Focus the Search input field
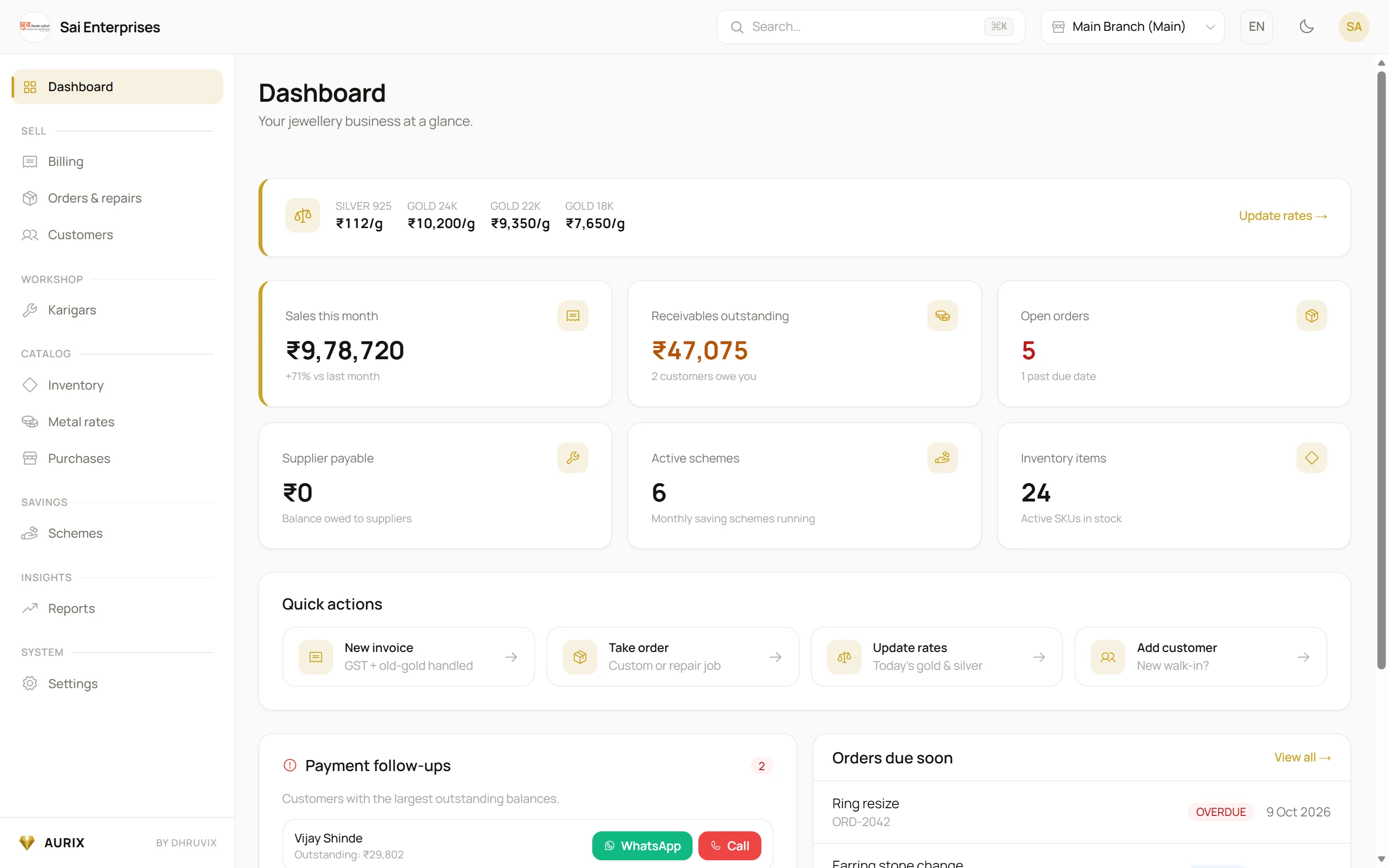 (871, 27)
